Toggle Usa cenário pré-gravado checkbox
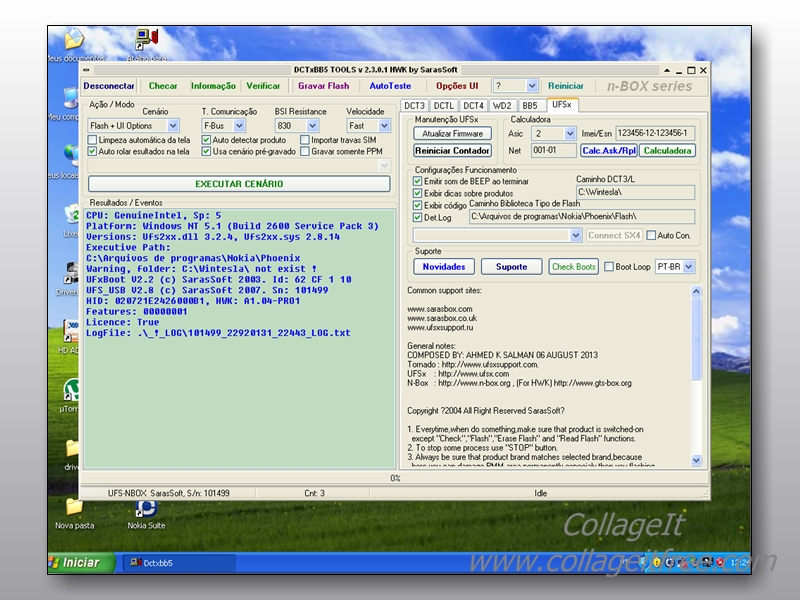 pos(206,152)
